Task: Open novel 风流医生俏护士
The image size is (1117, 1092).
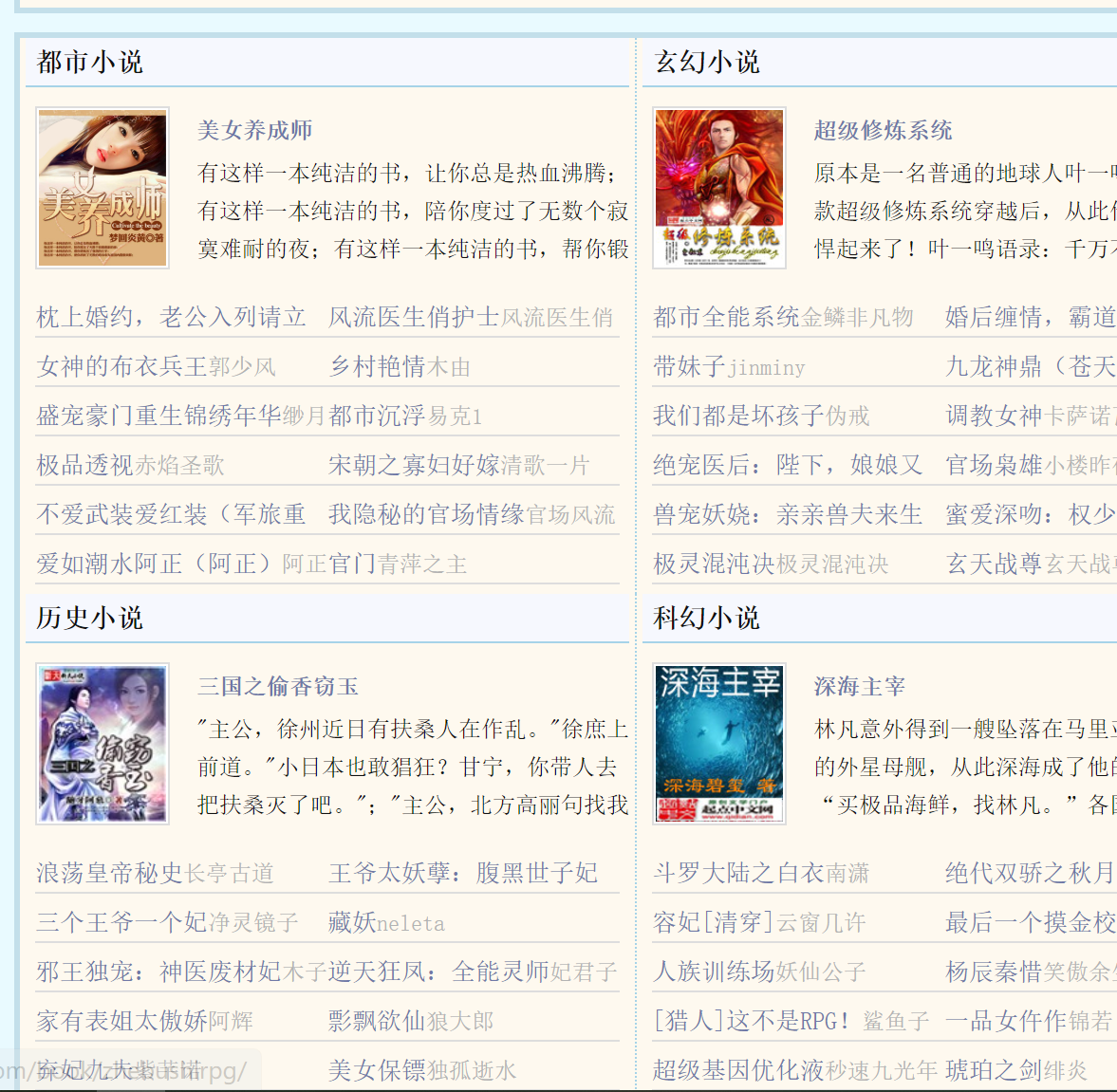Action: tap(413, 317)
